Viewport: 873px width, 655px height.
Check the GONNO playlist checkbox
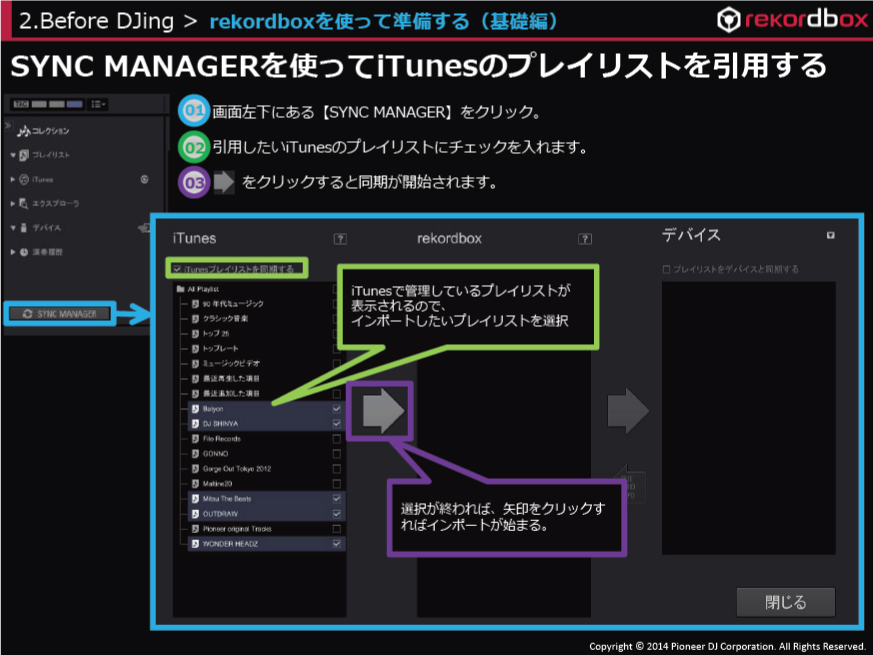(336, 454)
